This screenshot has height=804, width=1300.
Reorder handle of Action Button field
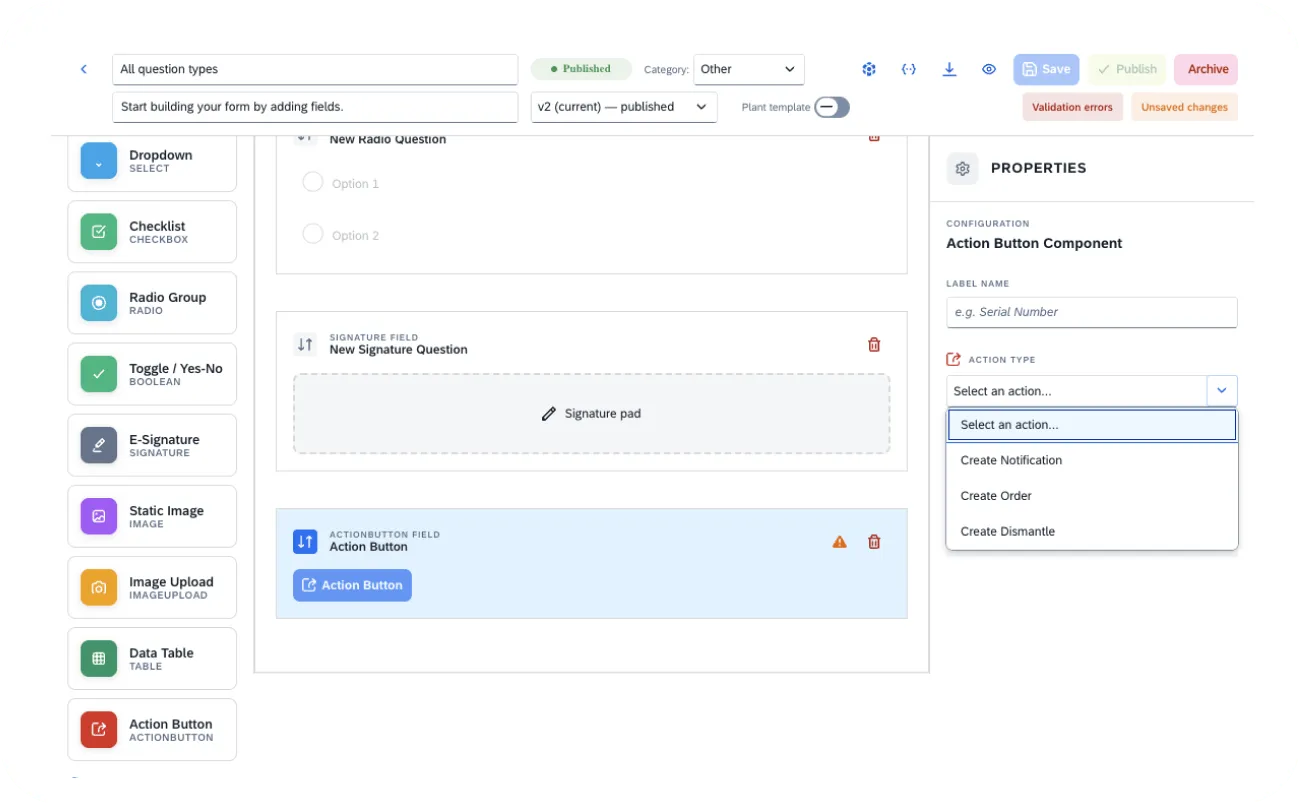305,541
